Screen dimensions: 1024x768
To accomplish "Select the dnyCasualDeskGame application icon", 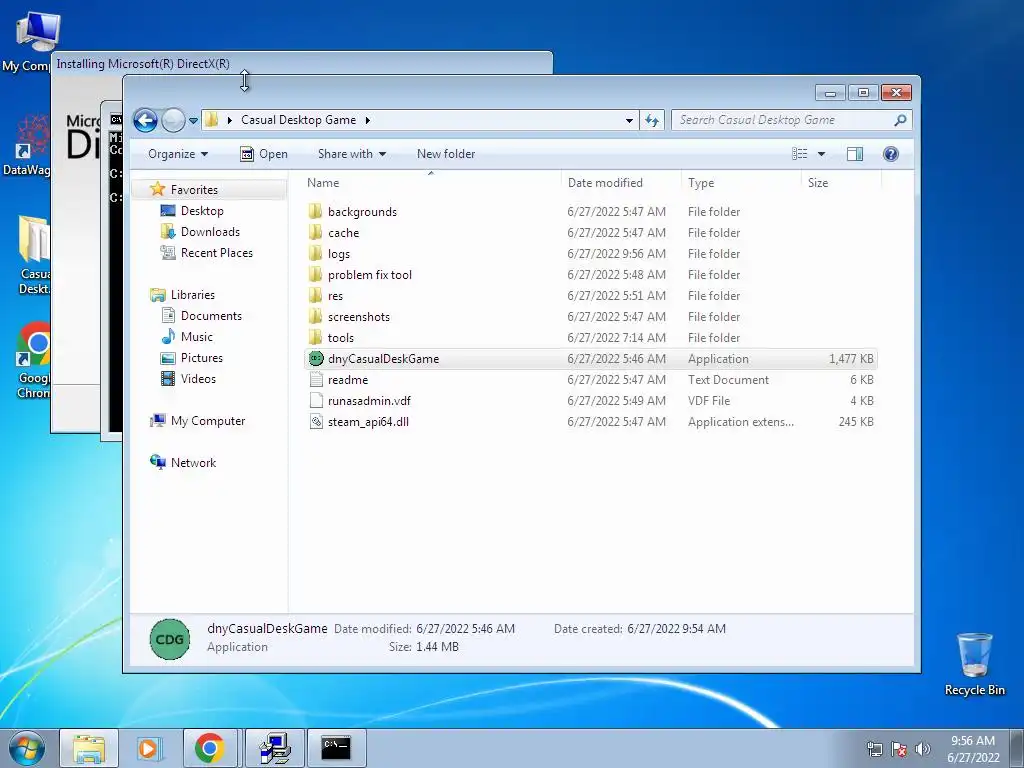I will coord(316,359).
